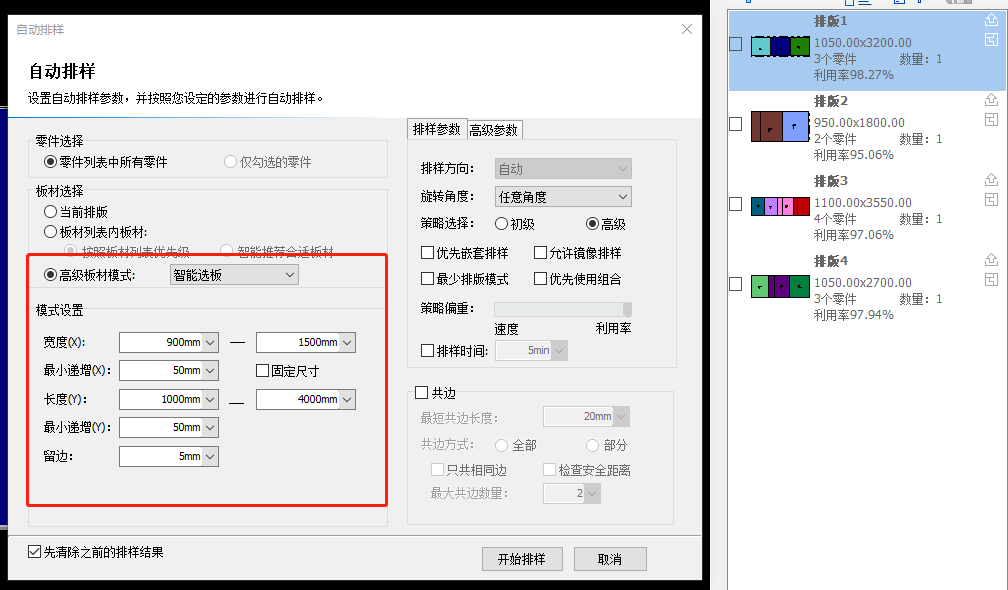Click the export icon for 排版4

(991, 260)
